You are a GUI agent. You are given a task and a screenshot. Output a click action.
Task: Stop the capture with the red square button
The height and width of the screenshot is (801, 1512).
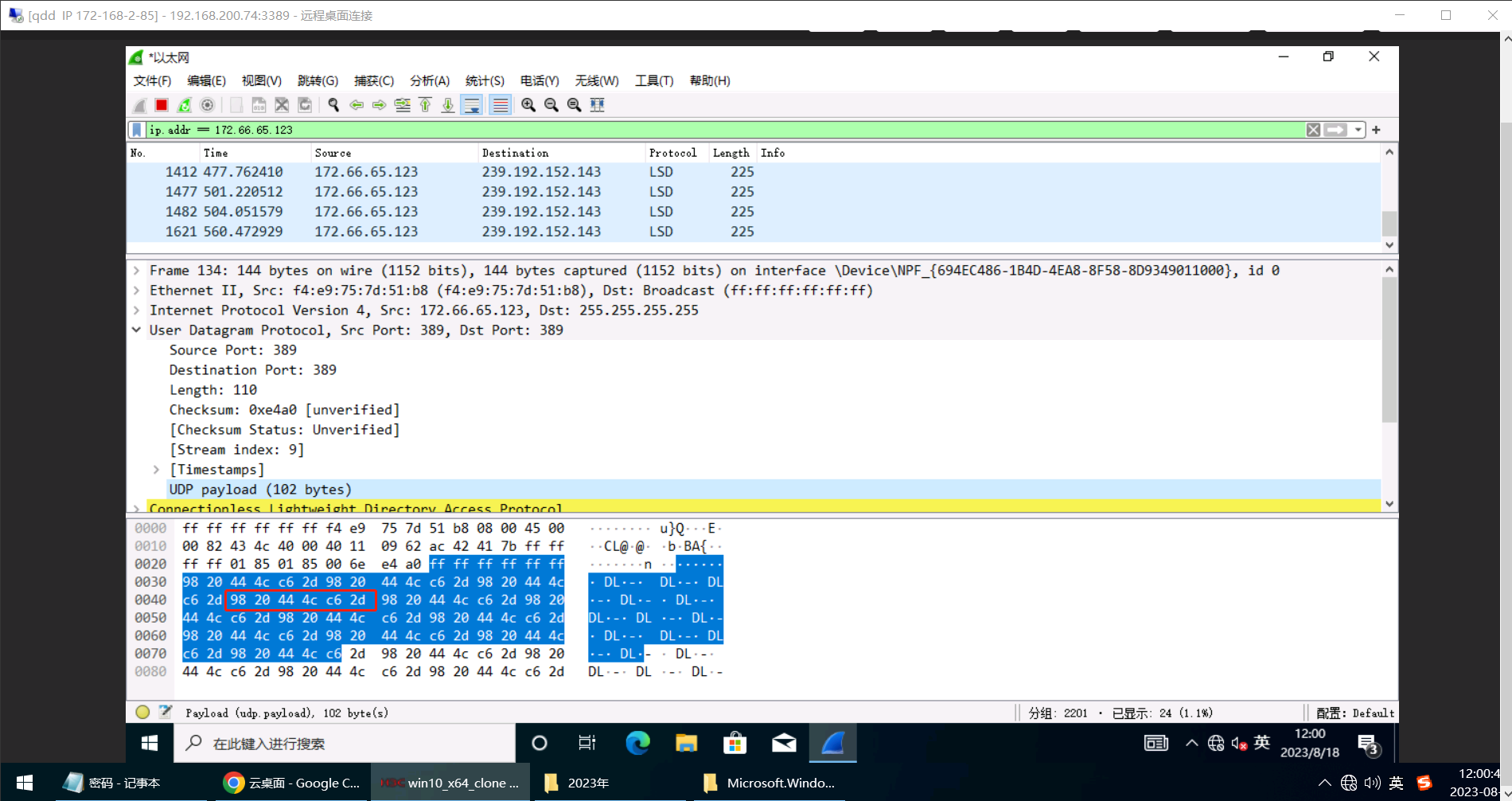(x=162, y=105)
